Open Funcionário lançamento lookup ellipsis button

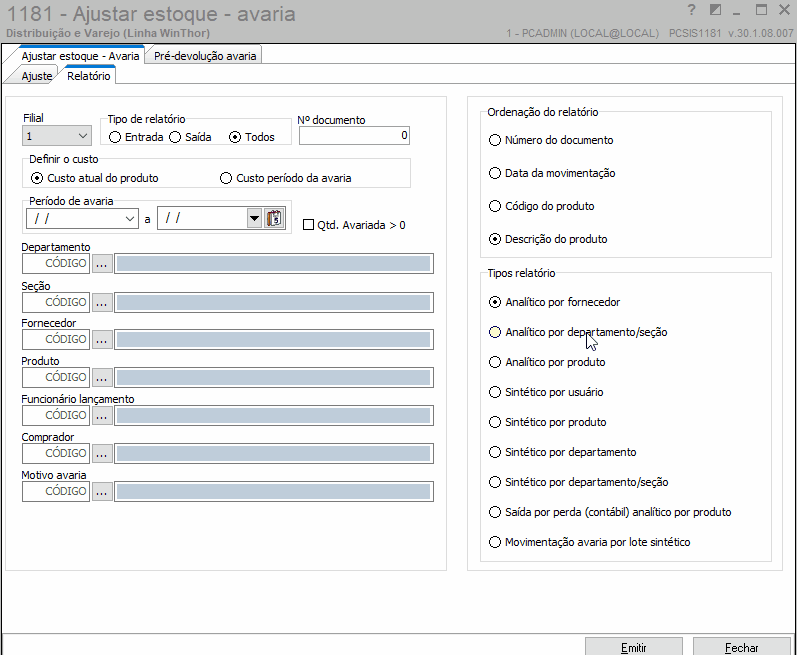pos(102,415)
